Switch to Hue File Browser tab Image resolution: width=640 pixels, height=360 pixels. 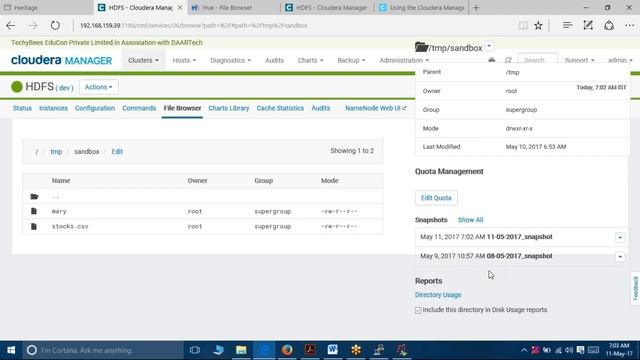233,7
